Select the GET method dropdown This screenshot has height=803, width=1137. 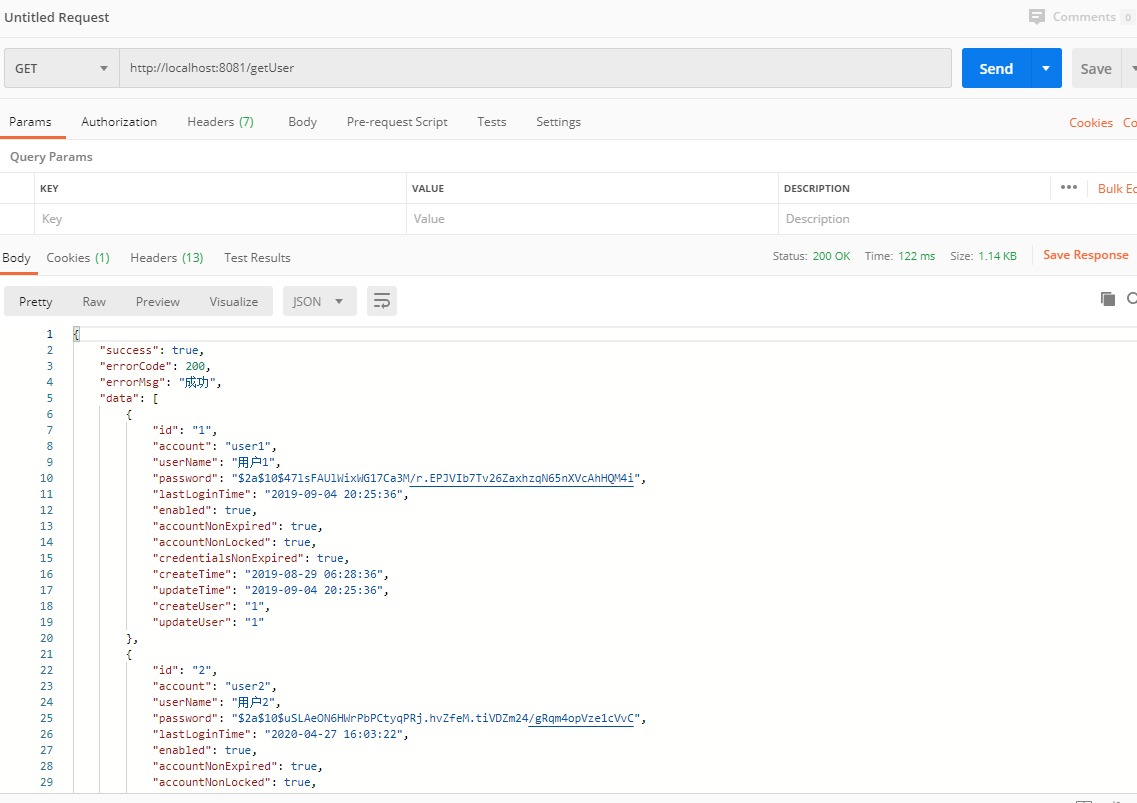[61, 68]
